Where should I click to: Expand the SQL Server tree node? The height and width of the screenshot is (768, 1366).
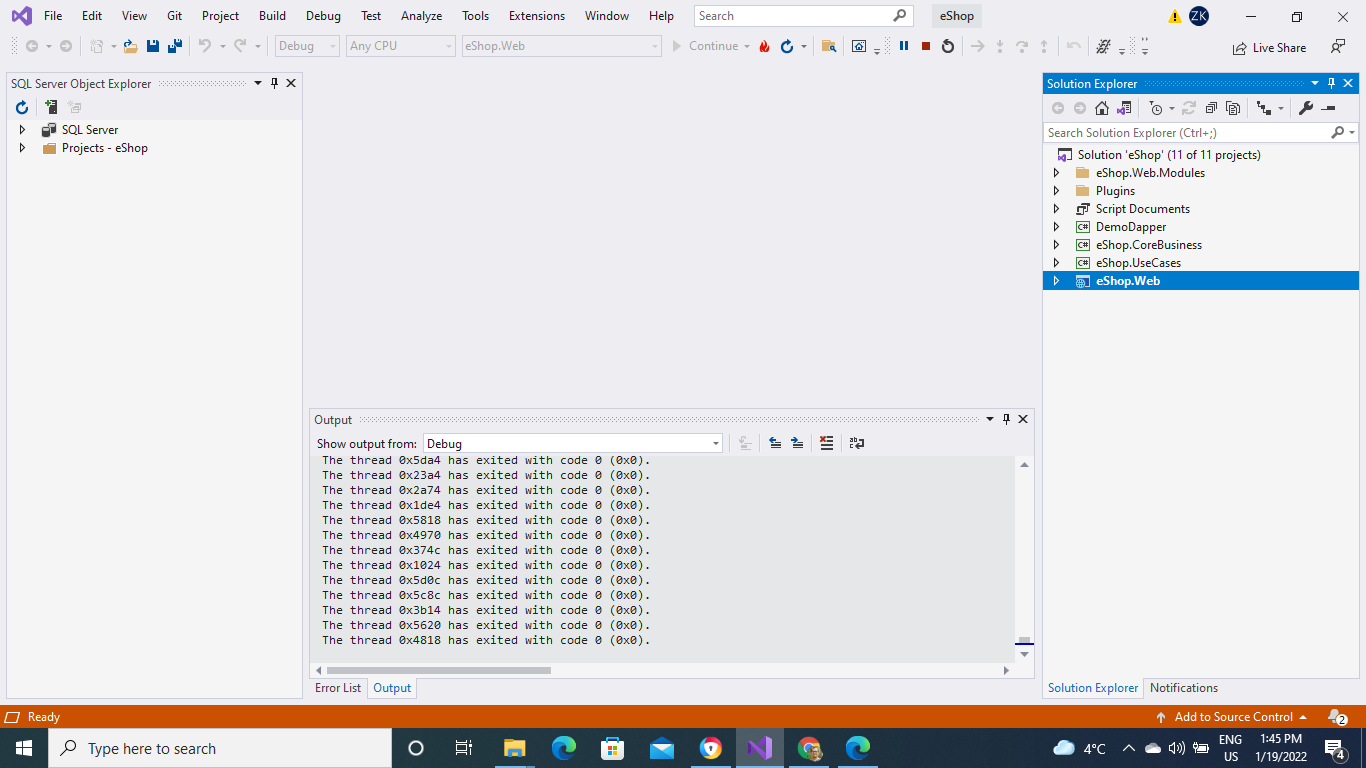[22, 129]
